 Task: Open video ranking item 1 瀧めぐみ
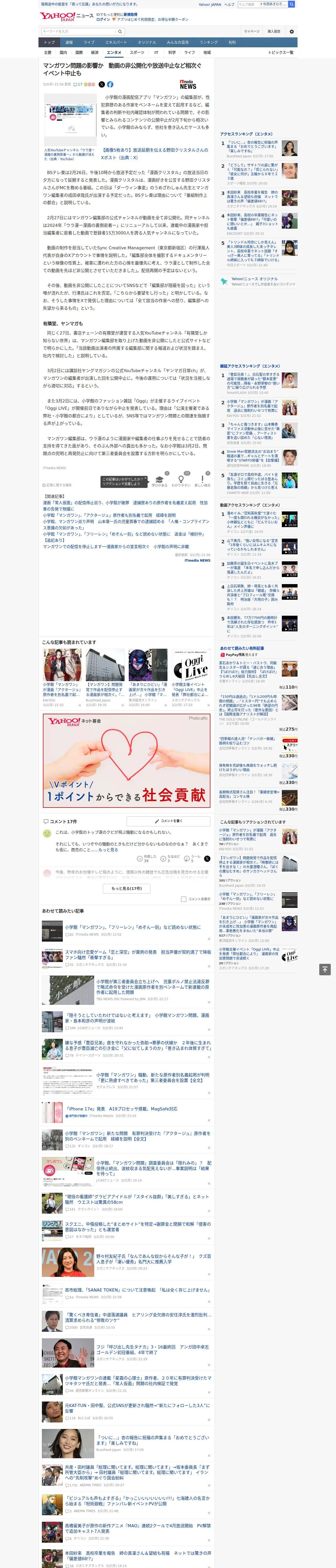253,519
